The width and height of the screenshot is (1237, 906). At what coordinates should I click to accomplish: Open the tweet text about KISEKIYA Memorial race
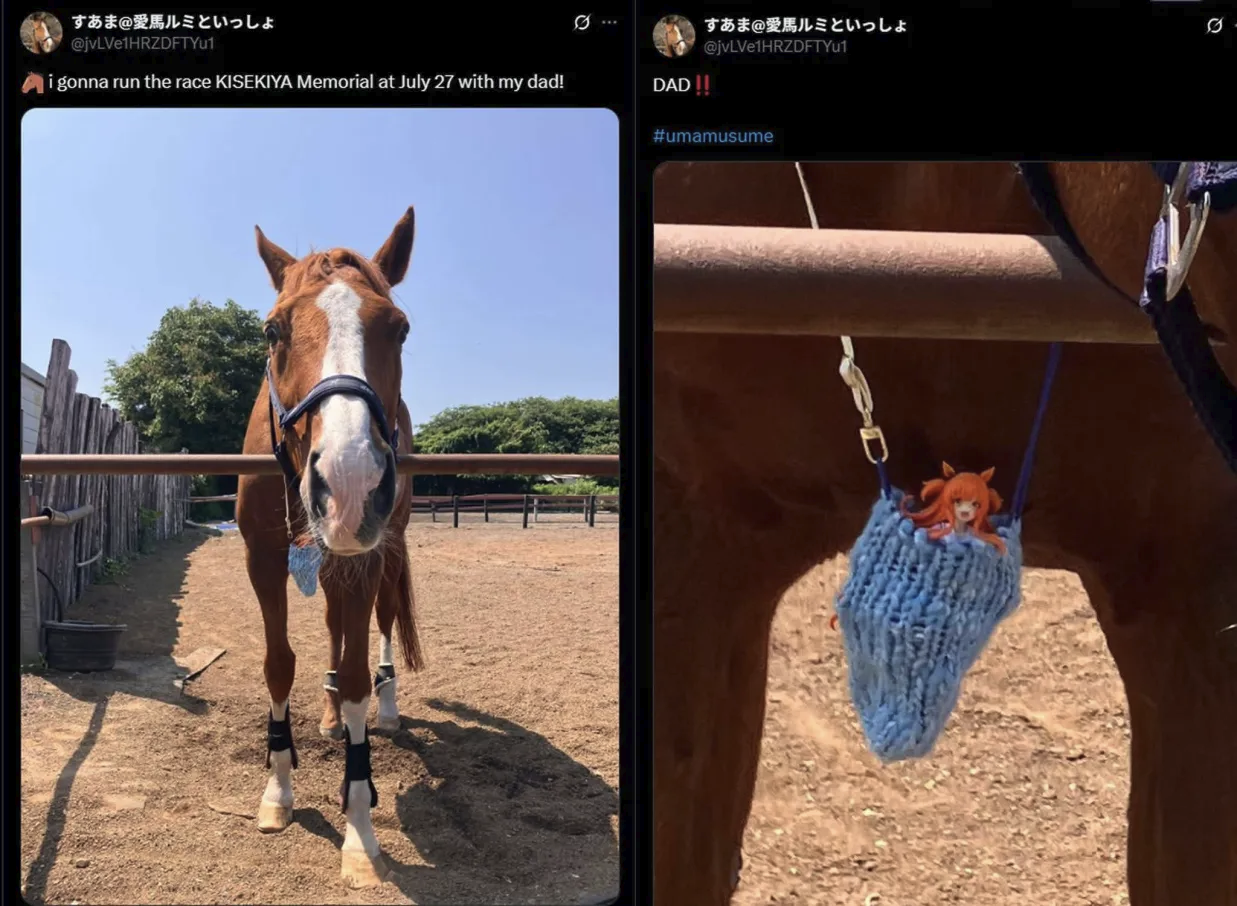pos(306,82)
